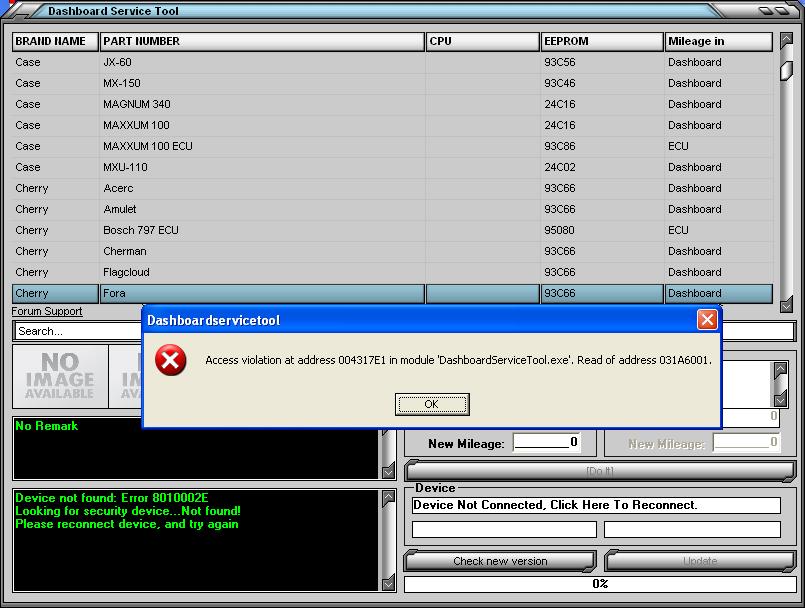This screenshot has width=805, height=608.
Task: Select the MAXXUM 100 ECU row
Action: coord(392,146)
